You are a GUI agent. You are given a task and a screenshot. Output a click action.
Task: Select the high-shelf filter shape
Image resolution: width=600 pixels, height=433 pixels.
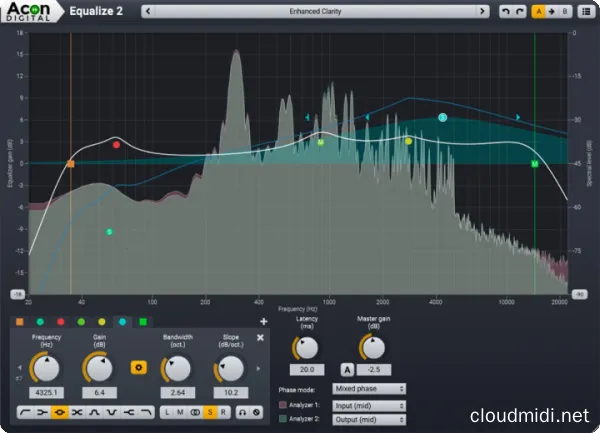click(x=129, y=412)
